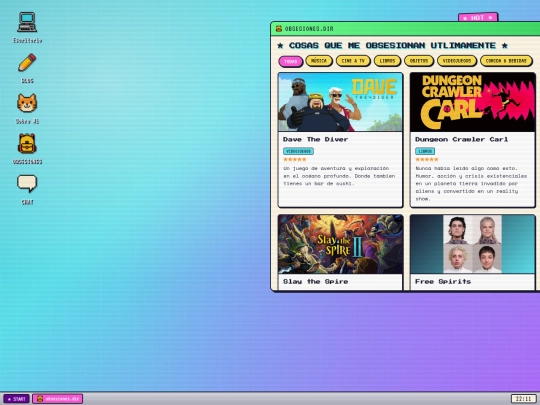The width and height of the screenshot is (540, 405).
Task: Filter obsessions by Comida & Bebidas
Action: [506, 61]
